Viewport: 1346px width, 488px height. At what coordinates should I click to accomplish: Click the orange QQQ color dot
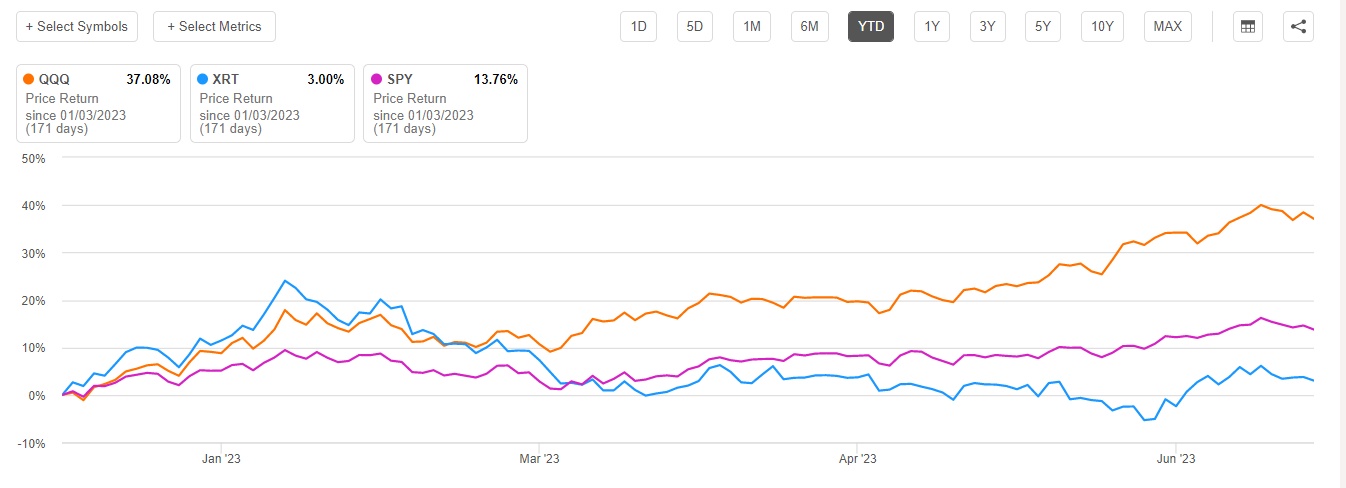28,80
